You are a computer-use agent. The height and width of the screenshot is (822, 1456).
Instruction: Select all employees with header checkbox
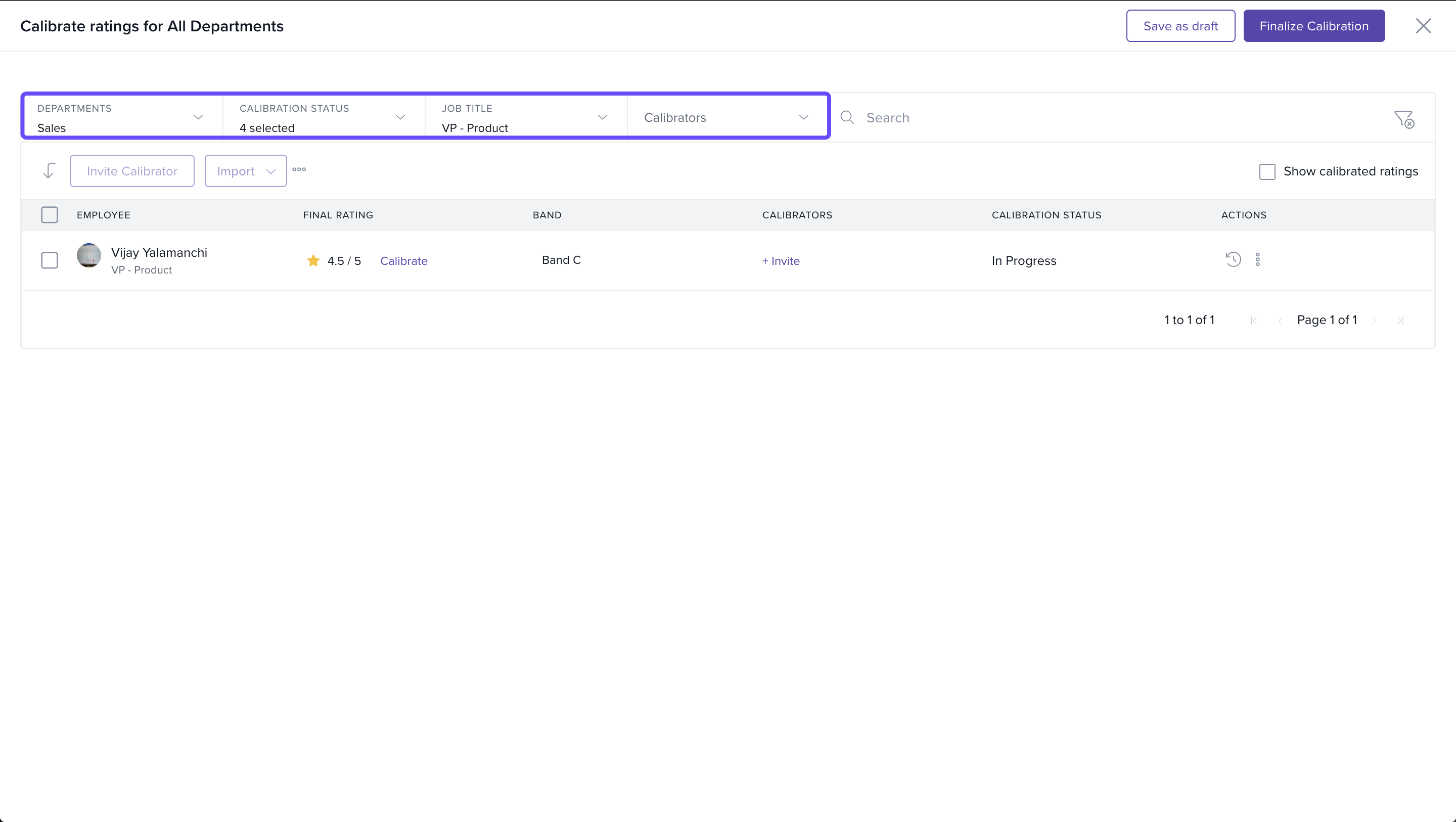click(50, 215)
